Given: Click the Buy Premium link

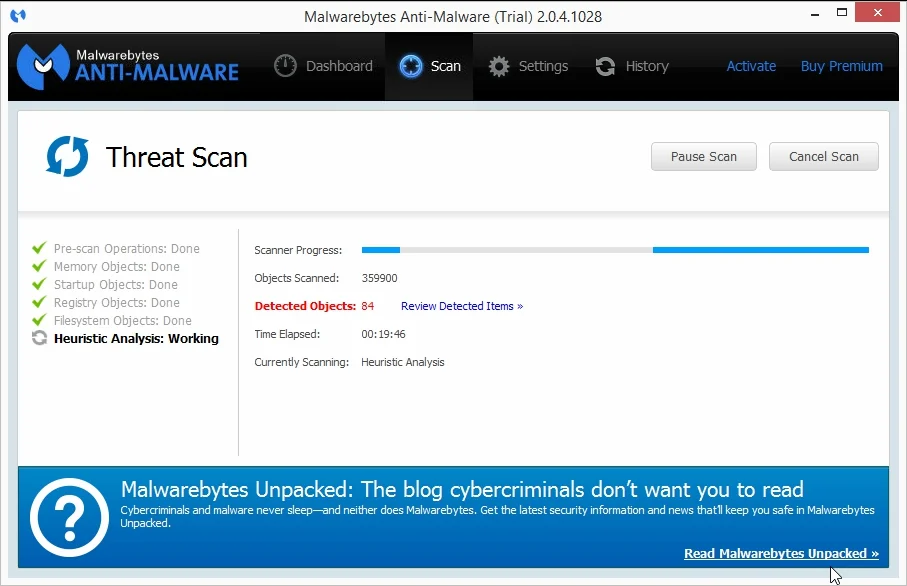Looking at the screenshot, I should pos(841,66).
